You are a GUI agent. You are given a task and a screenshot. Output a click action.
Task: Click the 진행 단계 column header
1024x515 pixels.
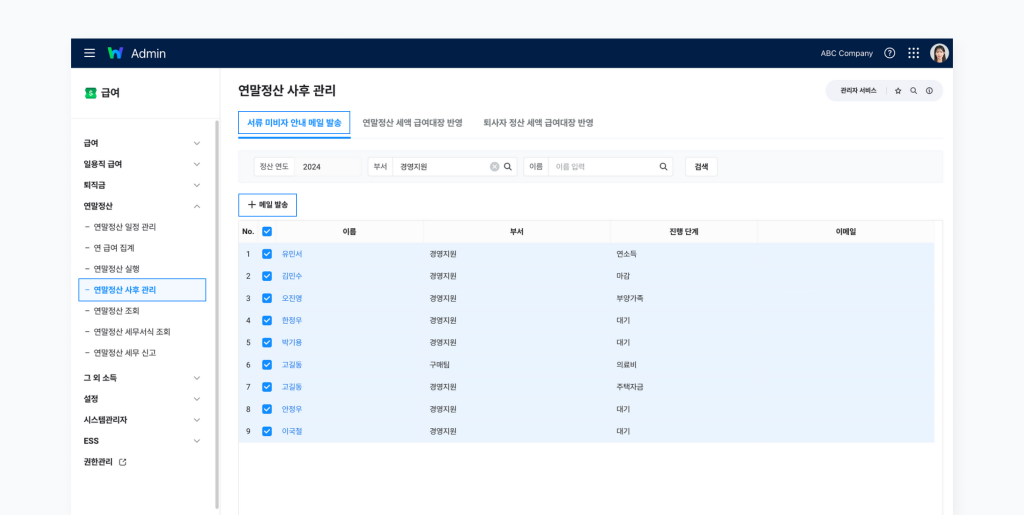(x=684, y=232)
